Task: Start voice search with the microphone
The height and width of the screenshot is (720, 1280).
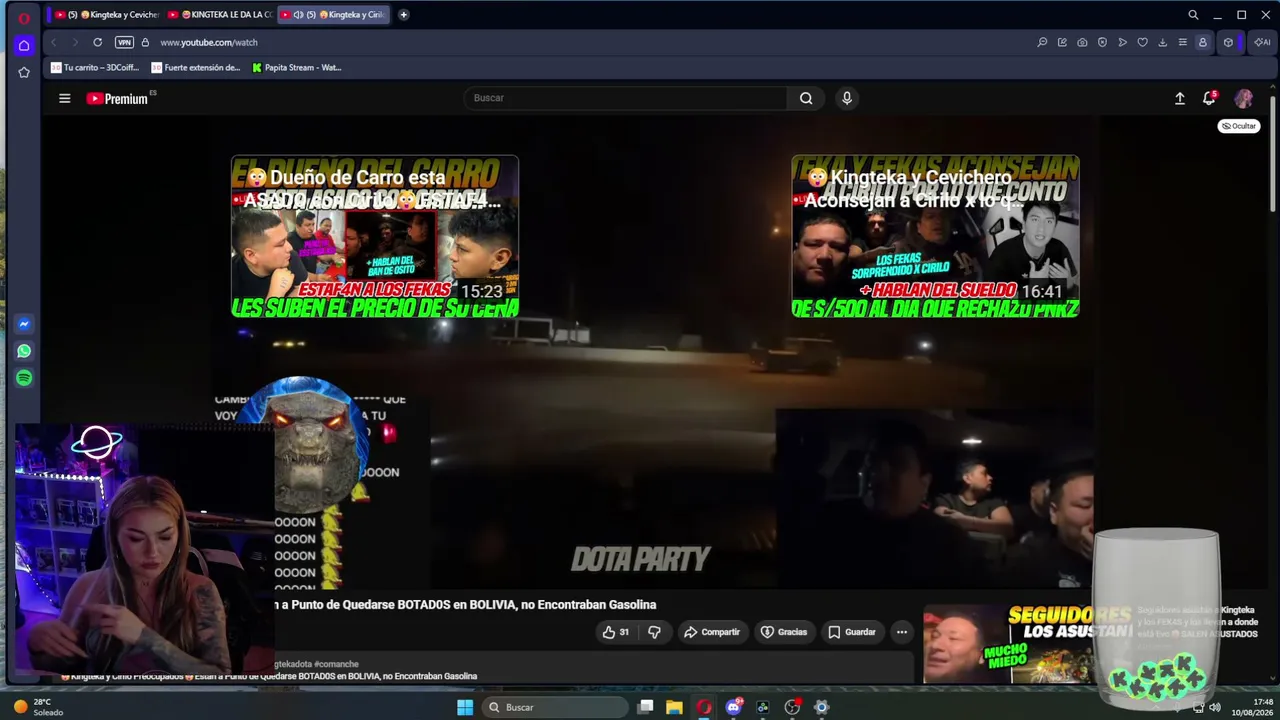Action: [847, 98]
